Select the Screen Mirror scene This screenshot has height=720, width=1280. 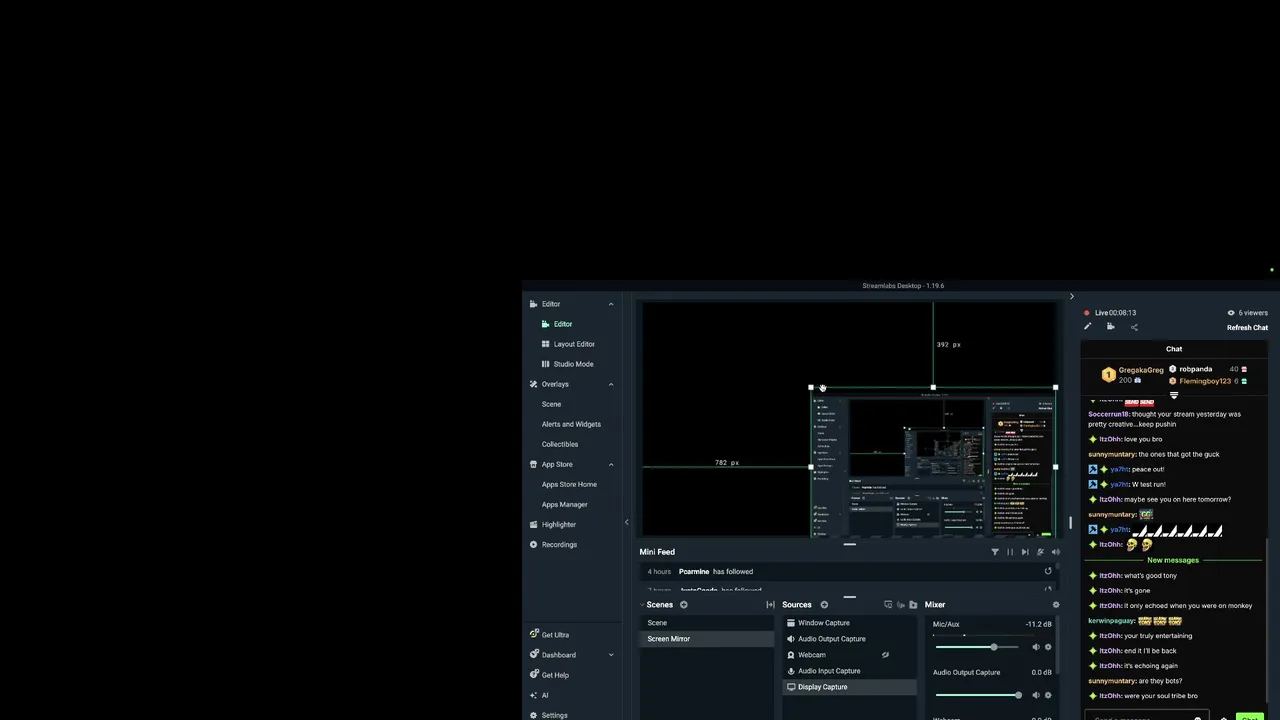[x=706, y=639]
